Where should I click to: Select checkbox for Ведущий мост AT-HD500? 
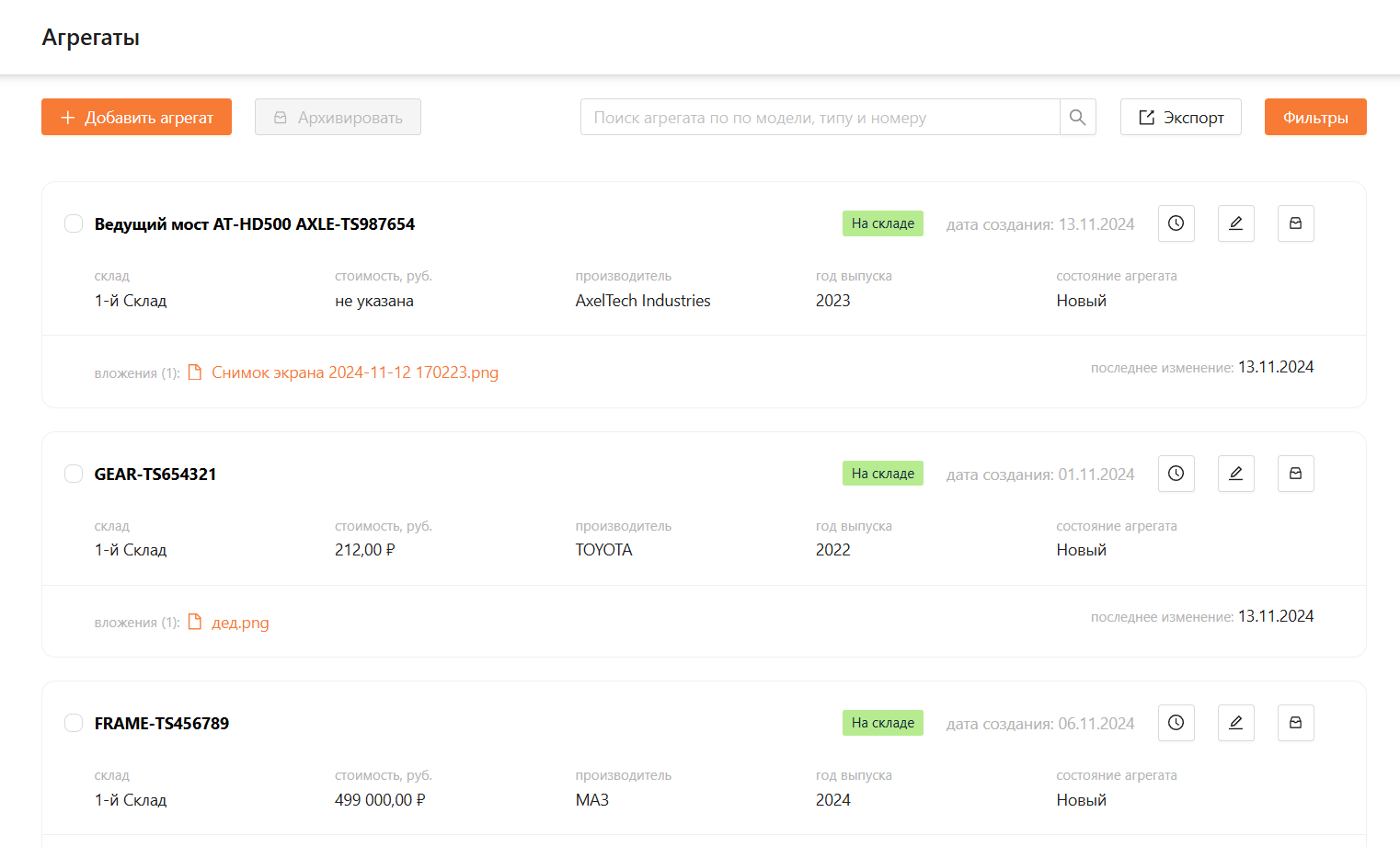tap(74, 223)
